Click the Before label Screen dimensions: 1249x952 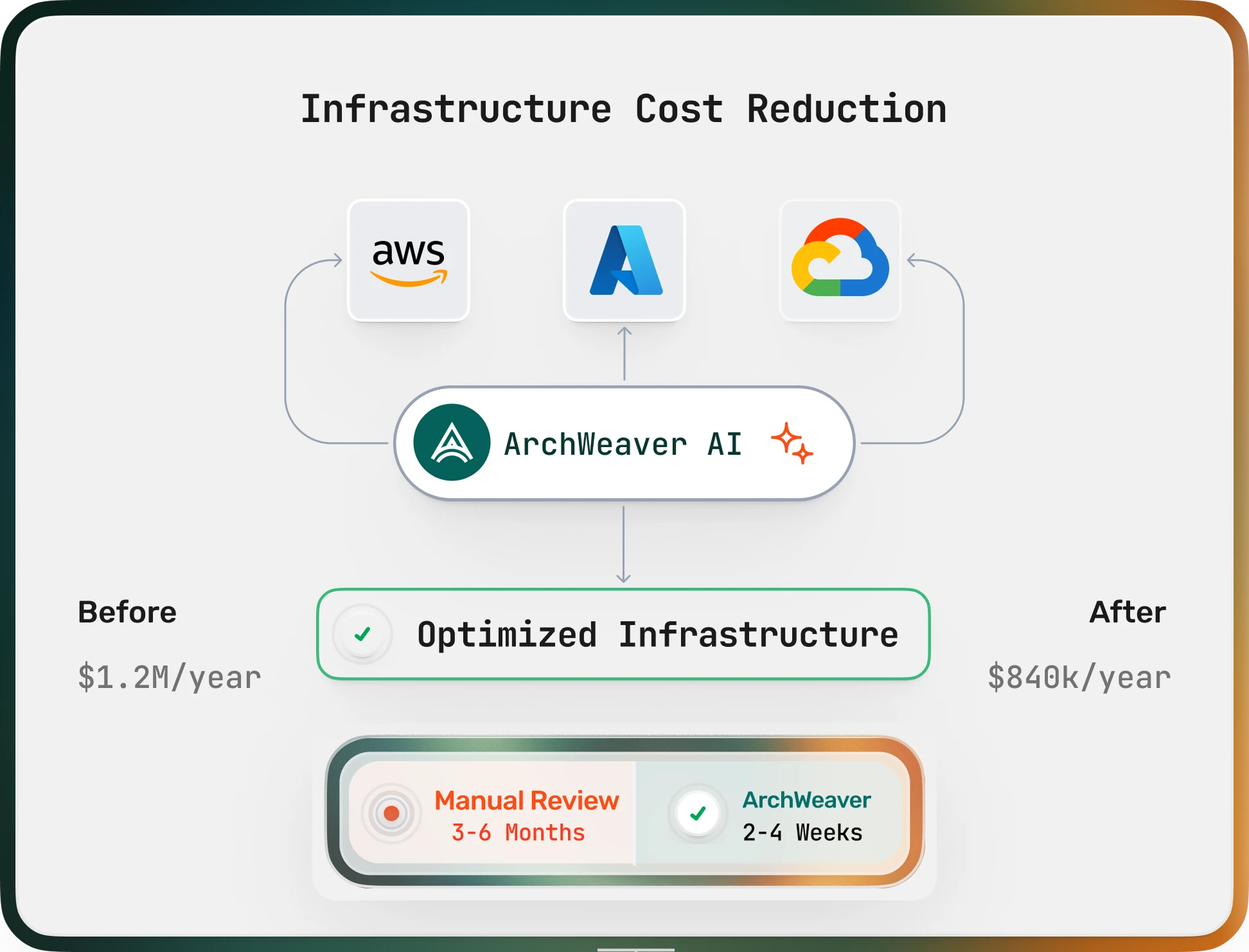127,612
